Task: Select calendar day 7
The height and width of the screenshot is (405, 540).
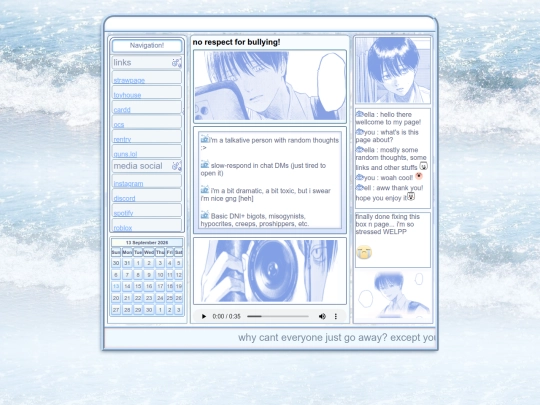Action: pyautogui.click(x=127, y=275)
